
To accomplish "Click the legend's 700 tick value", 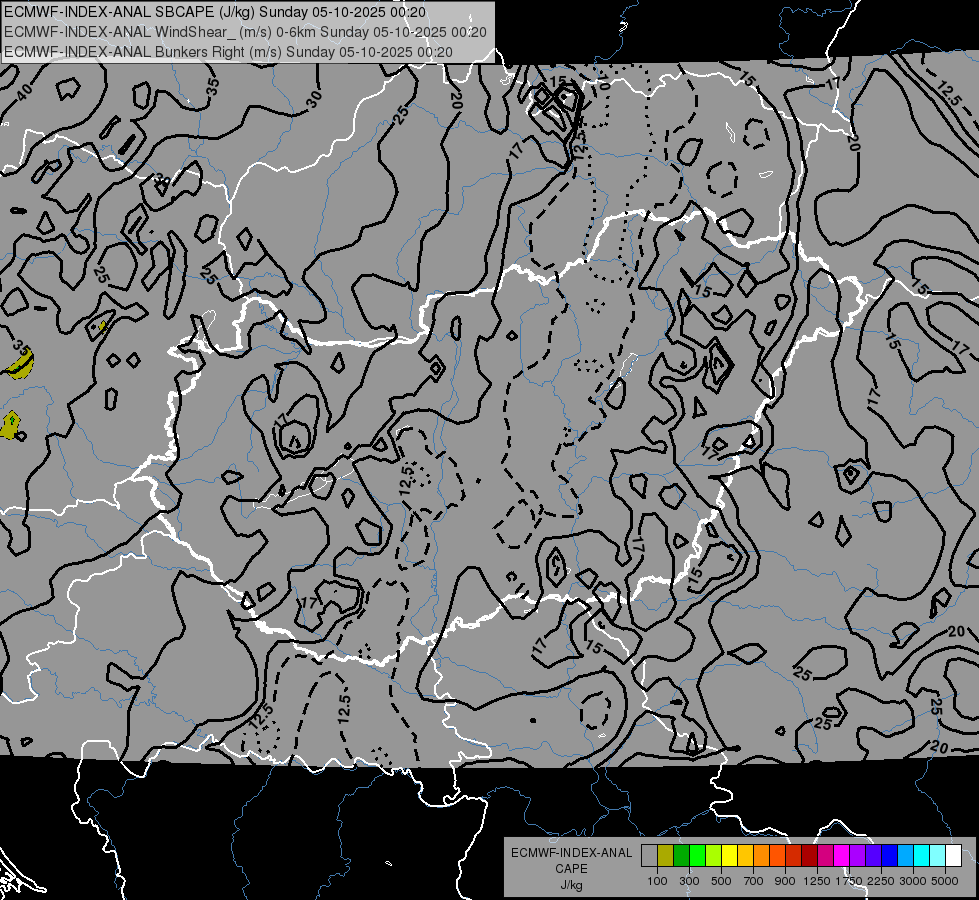I will (x=754, y=881).
